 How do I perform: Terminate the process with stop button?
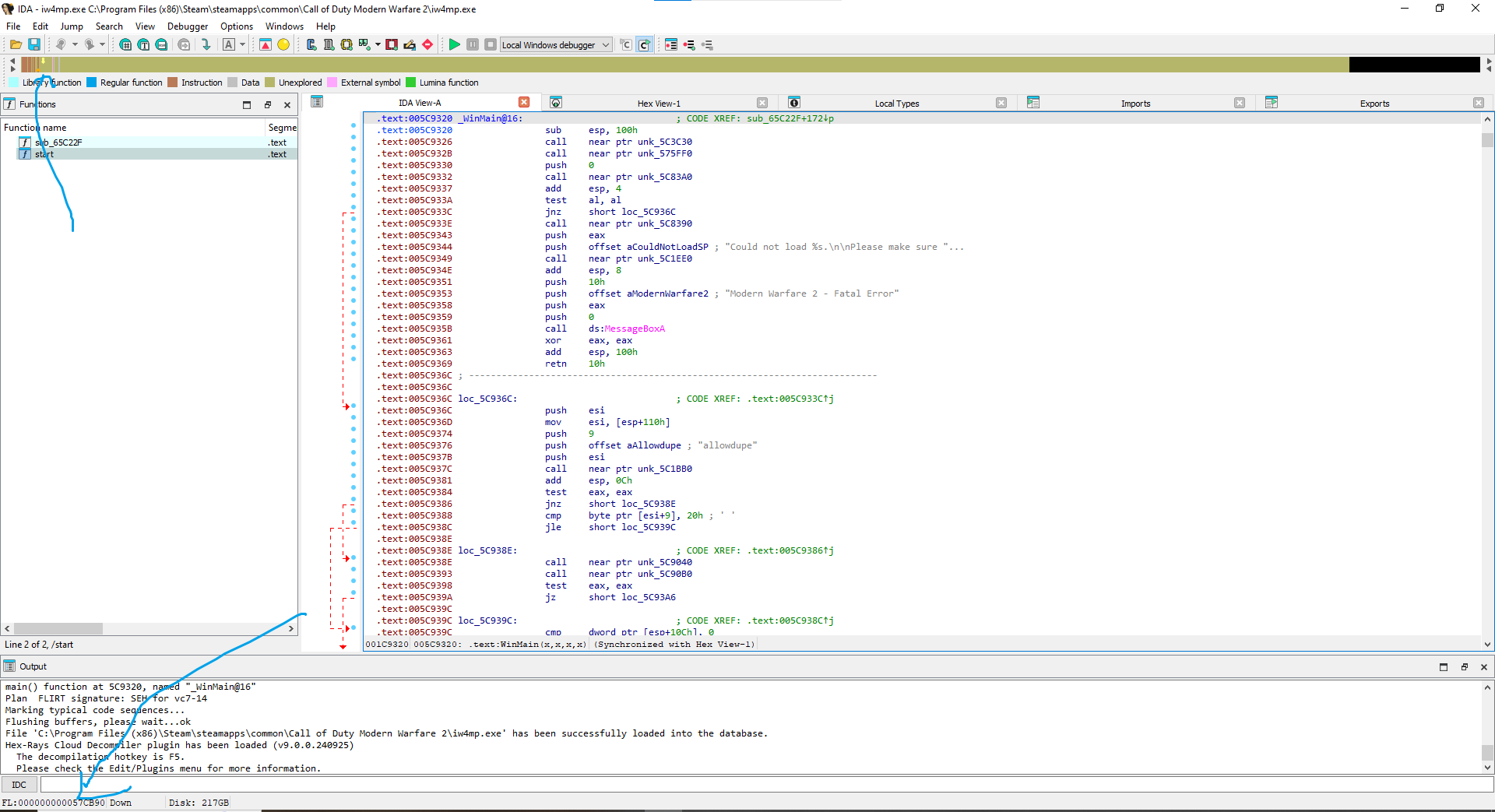(x=491, y=44)
